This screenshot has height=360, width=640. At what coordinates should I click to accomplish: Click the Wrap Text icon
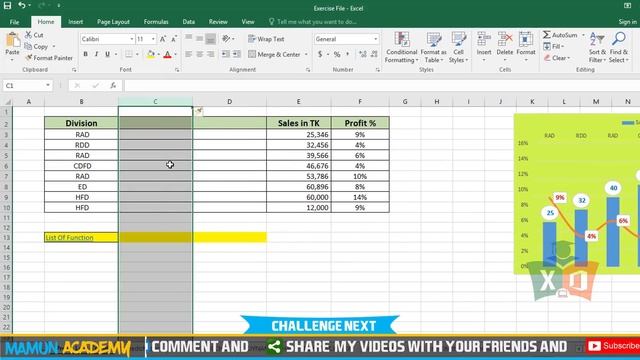pos(252,39)
